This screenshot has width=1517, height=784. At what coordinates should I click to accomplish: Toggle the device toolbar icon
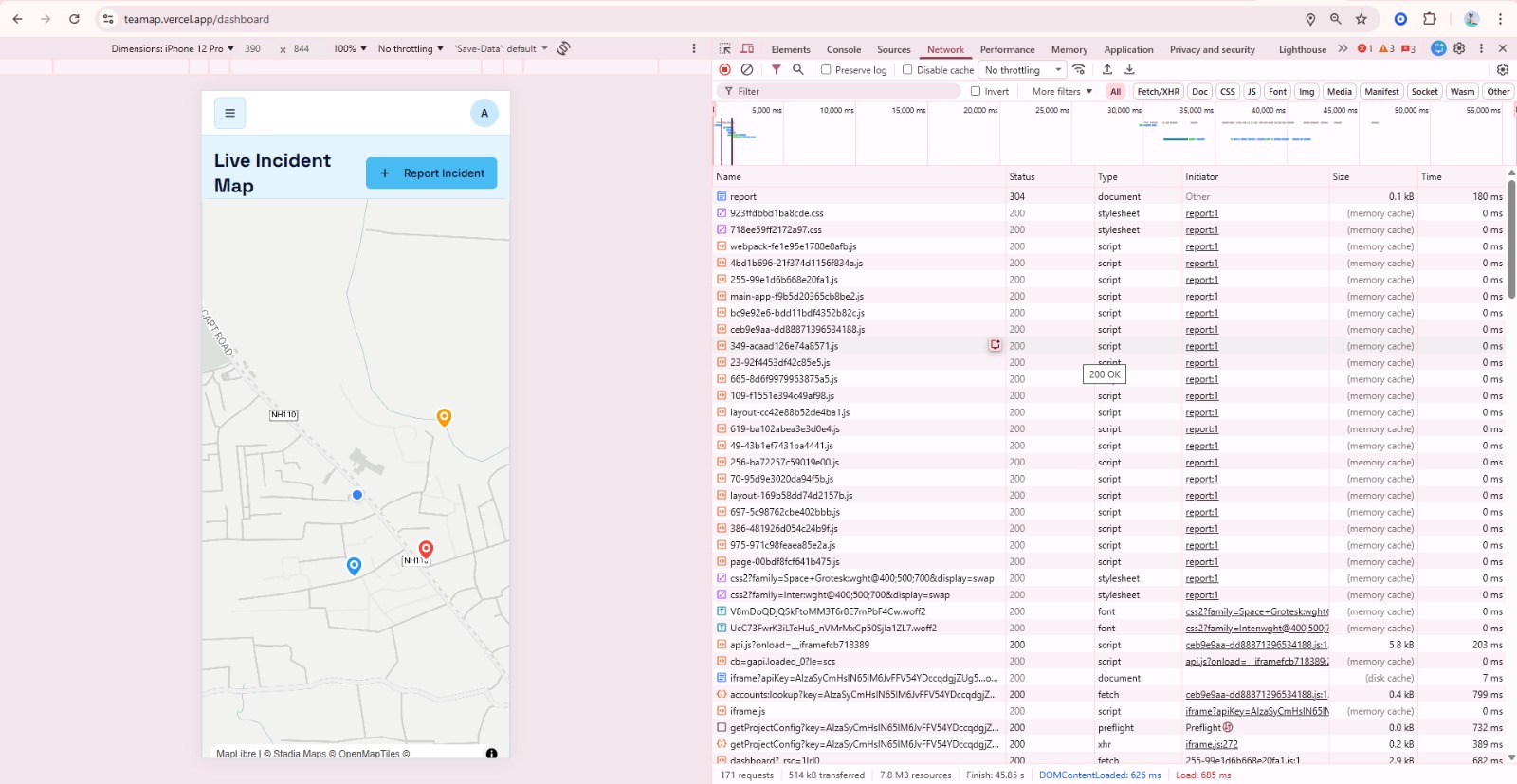[x=747, y=48]
